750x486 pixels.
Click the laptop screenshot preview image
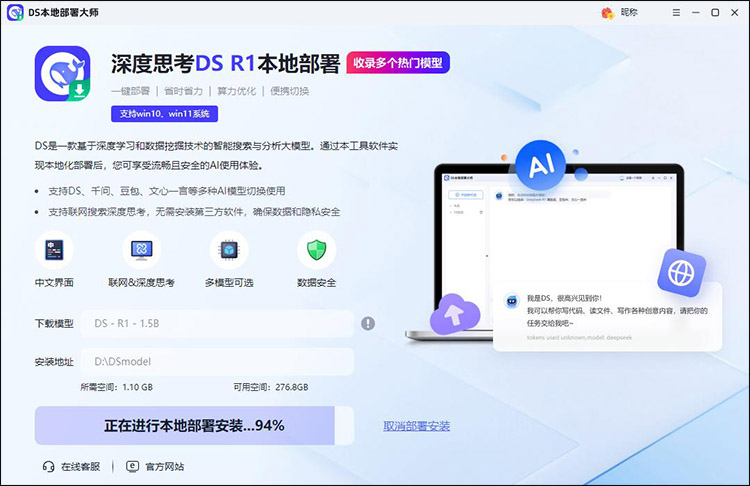(x=559, y=254)
